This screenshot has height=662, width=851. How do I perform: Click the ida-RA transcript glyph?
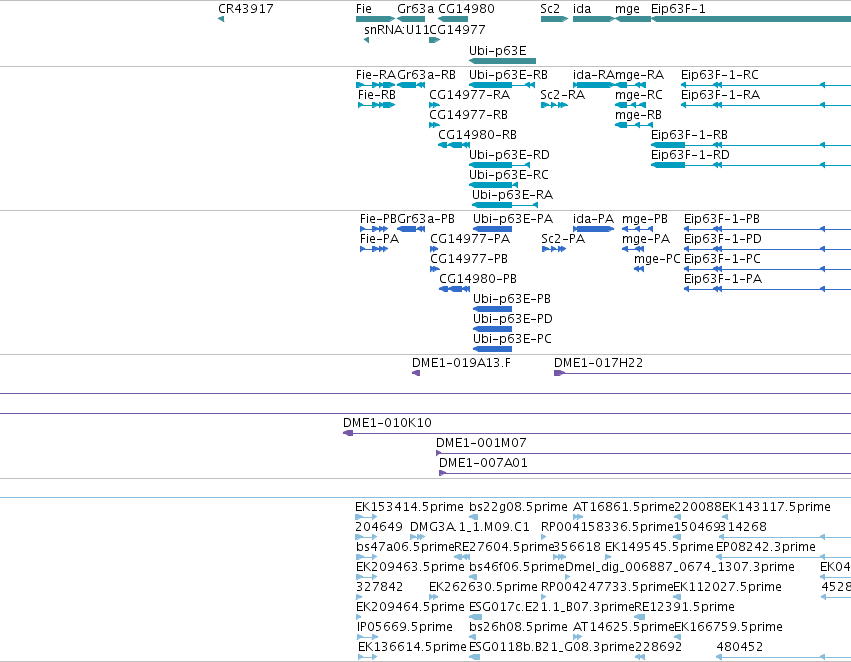(x=594, y=85)
